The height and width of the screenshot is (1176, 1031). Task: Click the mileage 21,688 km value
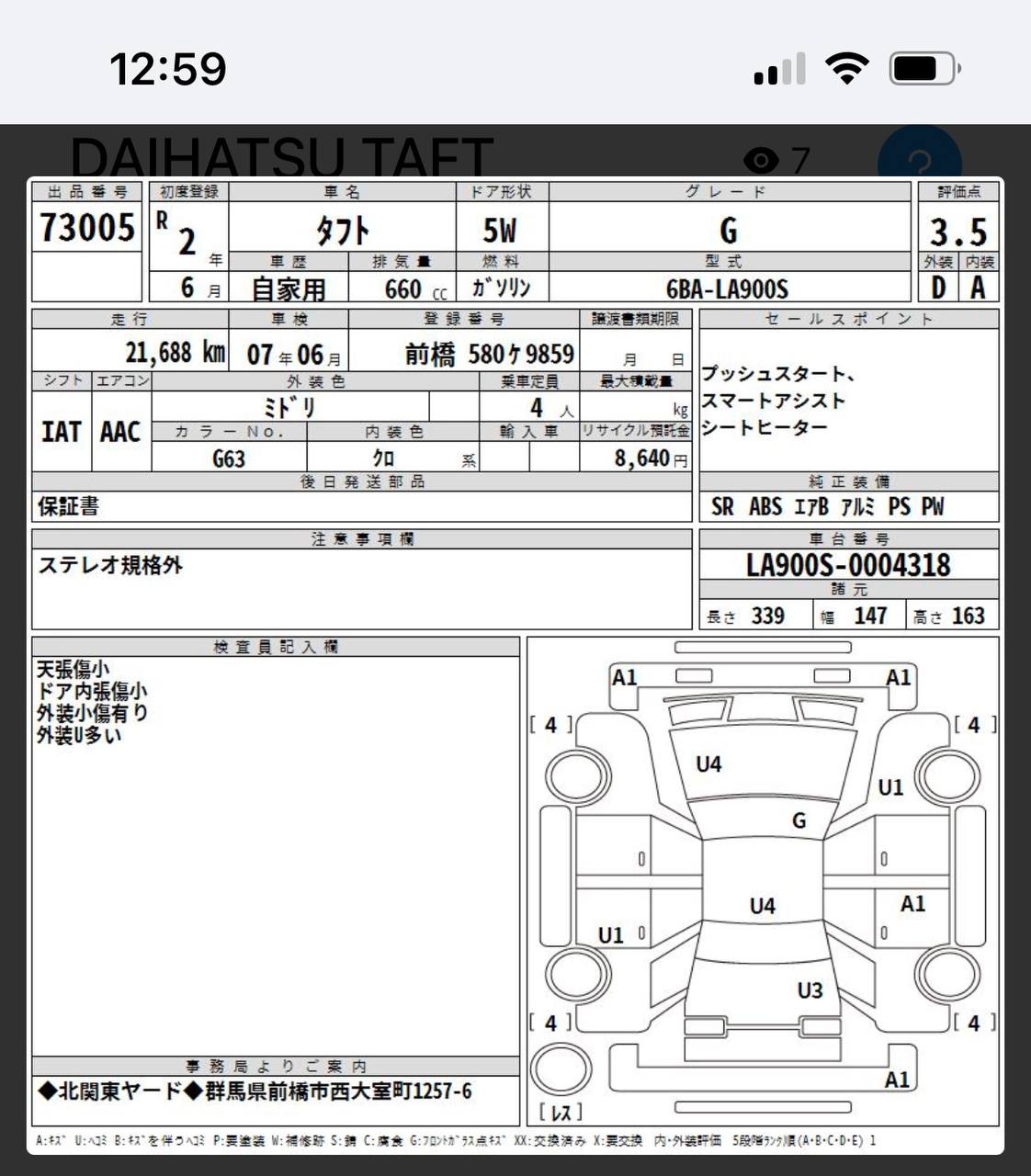(176, 352)
